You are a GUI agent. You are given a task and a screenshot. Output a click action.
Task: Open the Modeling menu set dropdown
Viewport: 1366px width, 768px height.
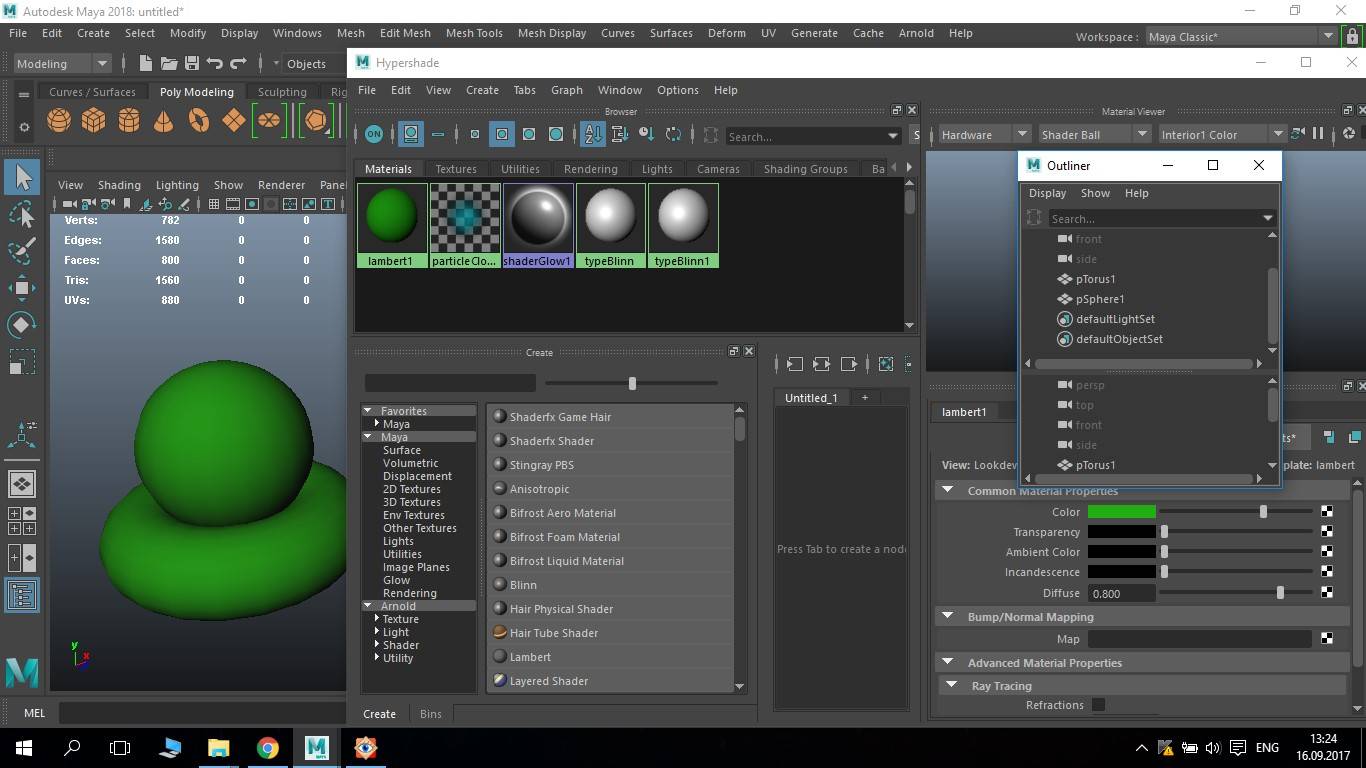click(63, 63)
